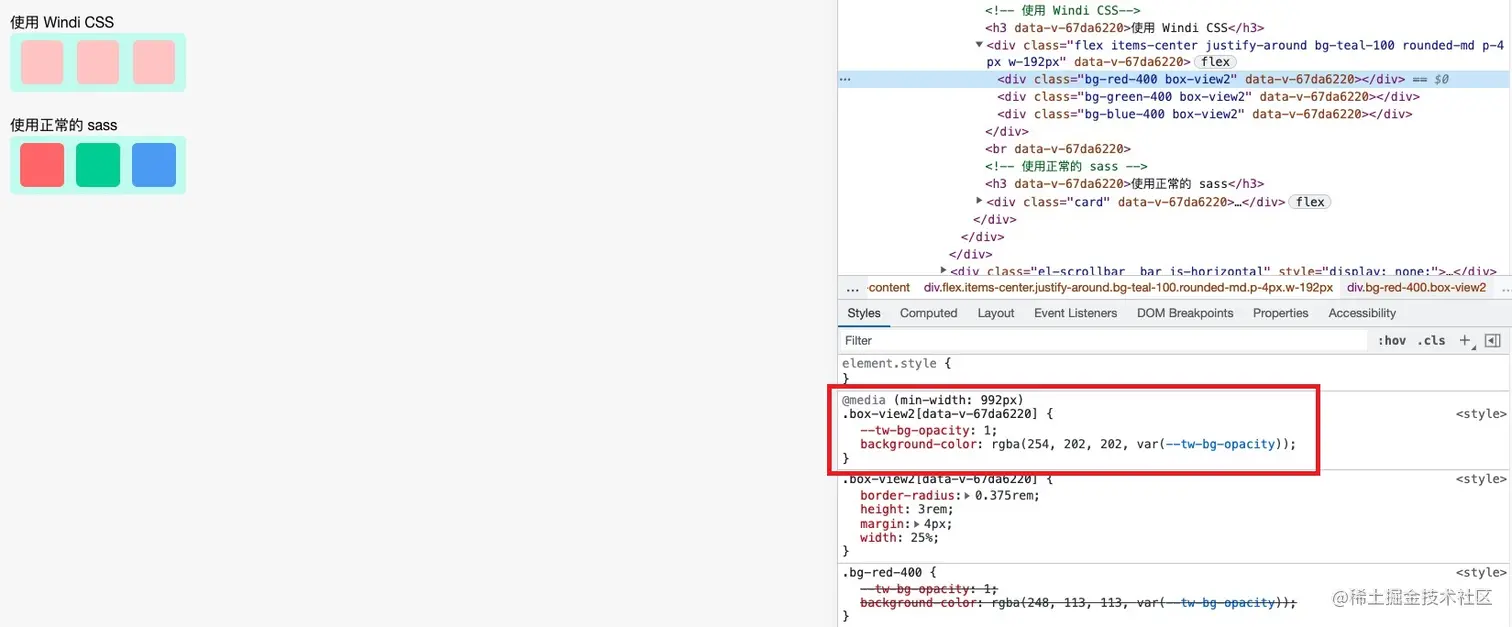Collapse the teal flex container div
This screenshot has width=1512, height=627.
click(978, 44)
